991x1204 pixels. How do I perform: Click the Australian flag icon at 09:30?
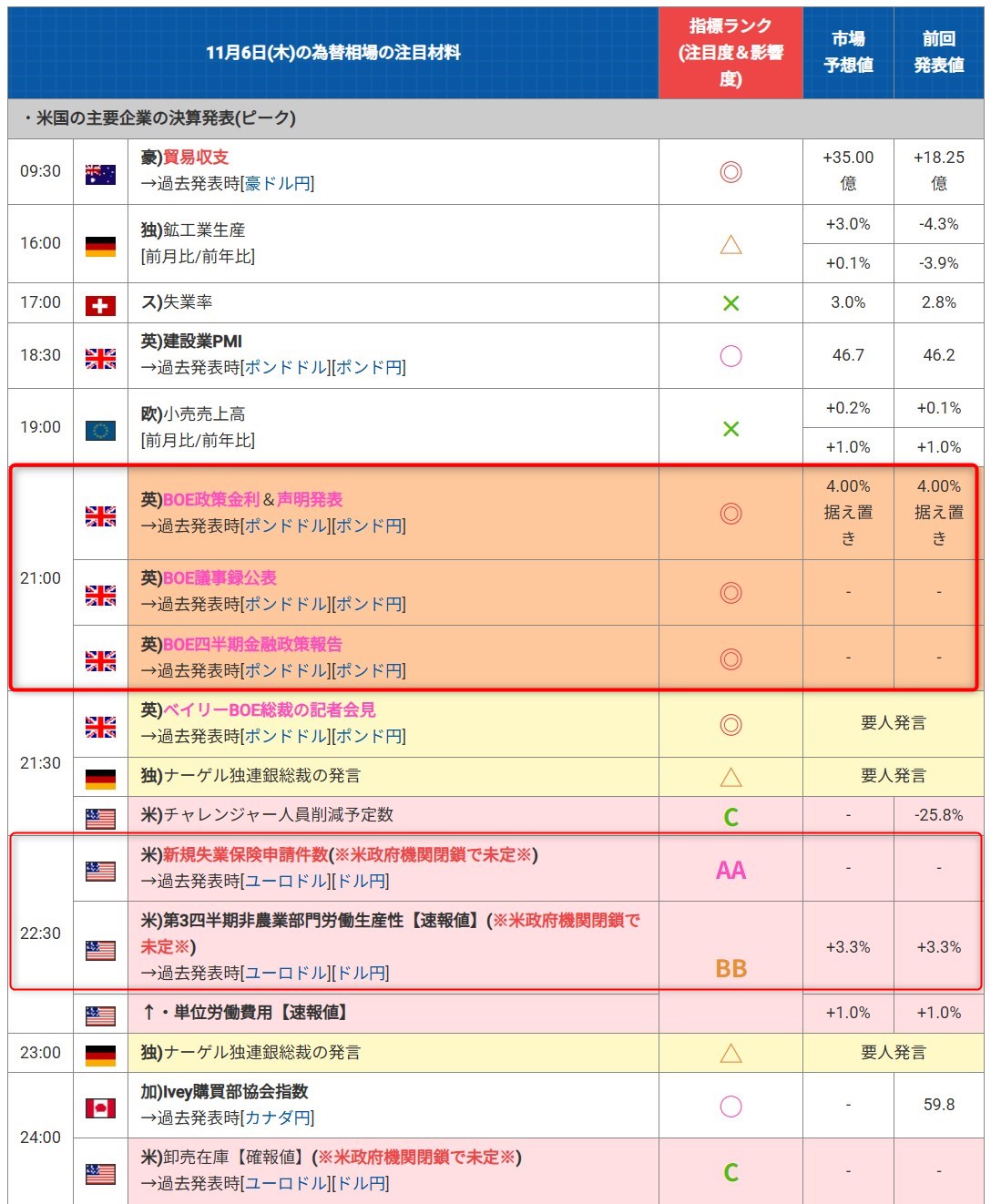[100, 174]
